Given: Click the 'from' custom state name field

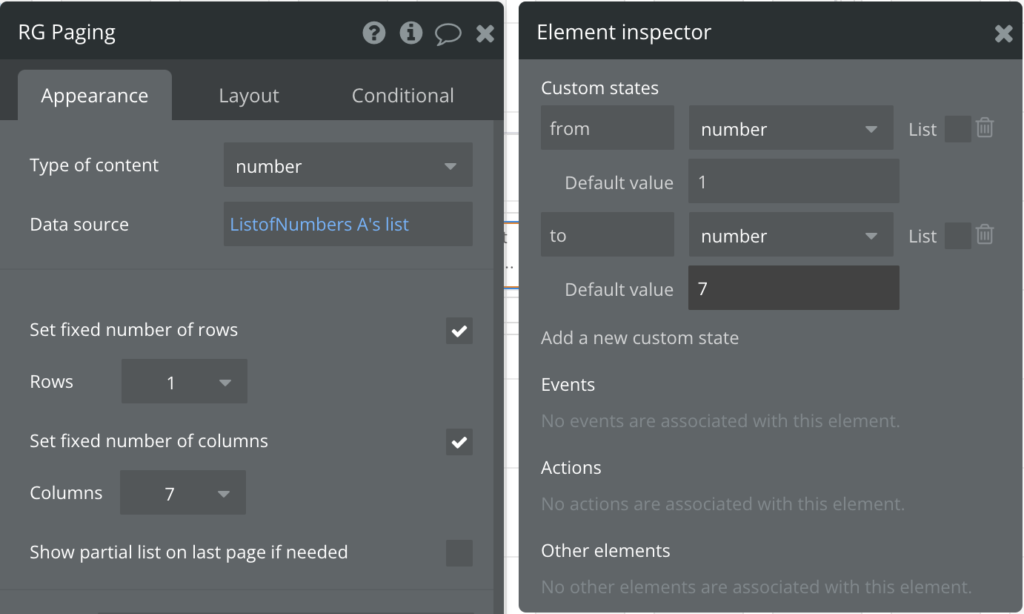Looking at the screenshot, I should click(x=607, y=128).
